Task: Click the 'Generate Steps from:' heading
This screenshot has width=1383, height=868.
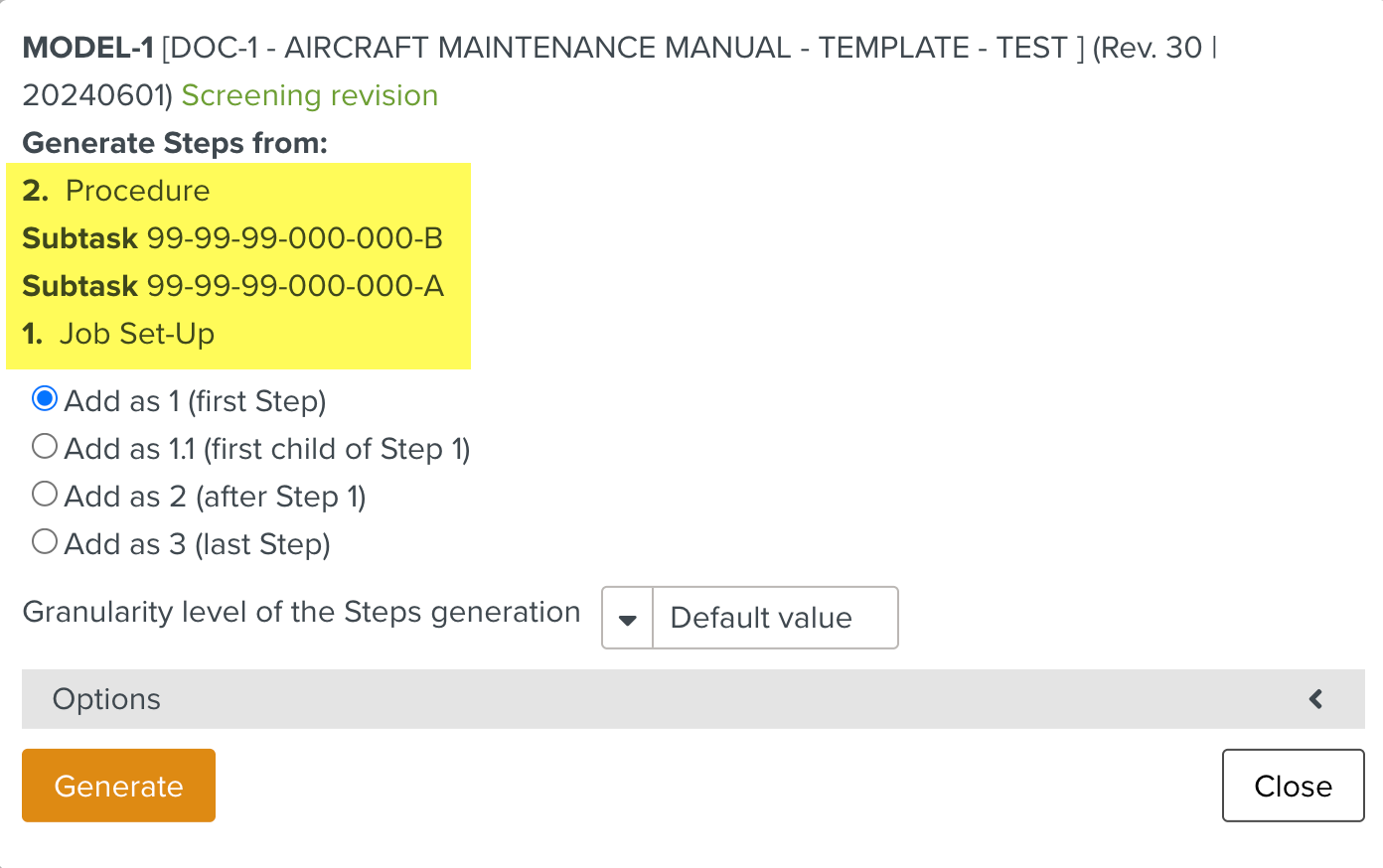Action: click(x=175, y=143)
